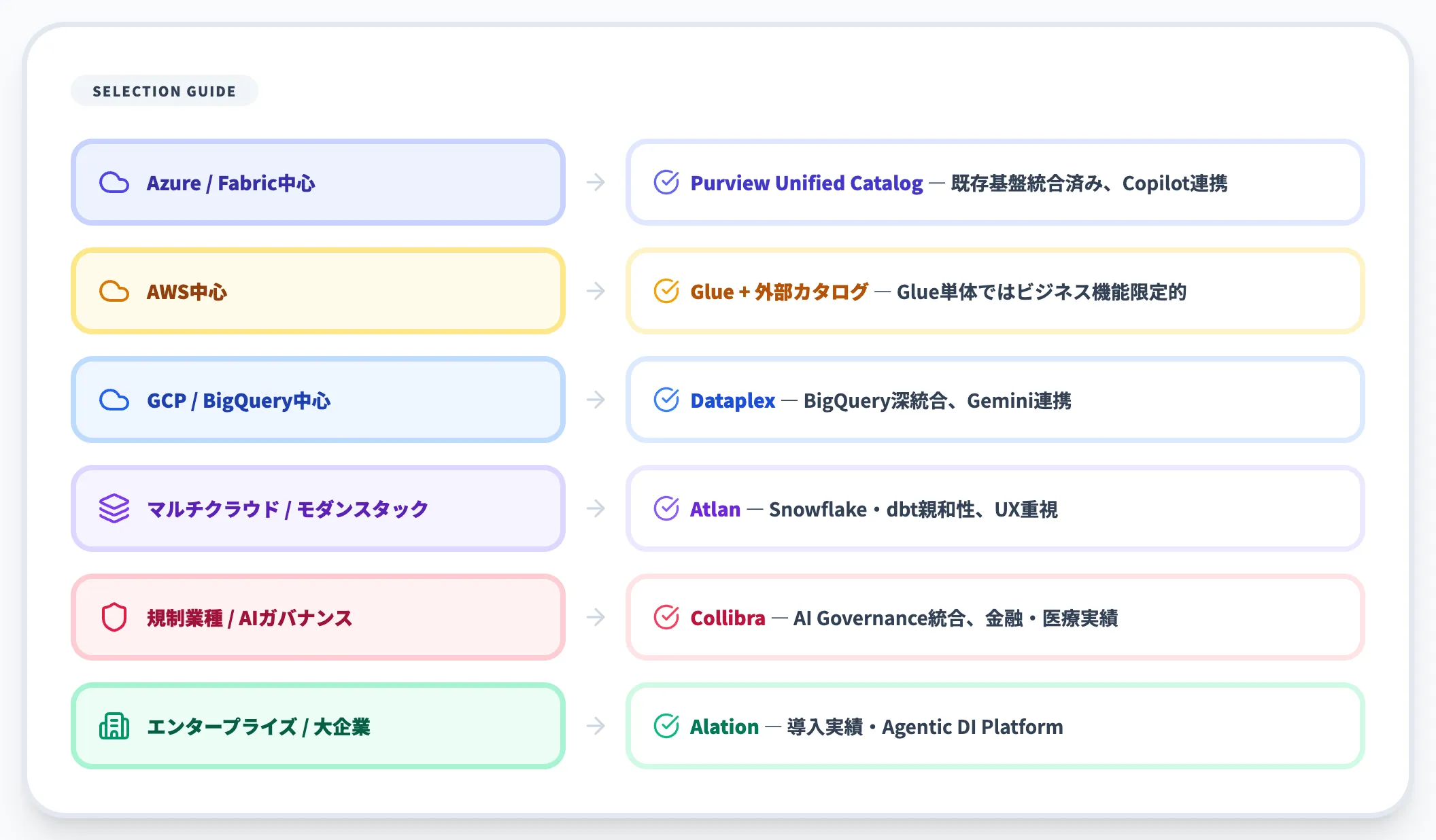
Task: Select the SELECTION GUIDE label
Action: 165,90
